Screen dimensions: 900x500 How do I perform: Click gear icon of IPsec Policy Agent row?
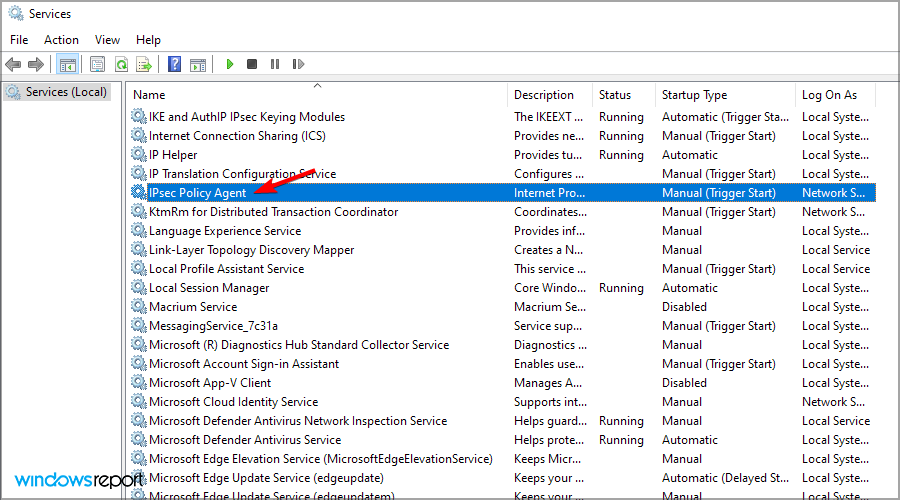138,192
